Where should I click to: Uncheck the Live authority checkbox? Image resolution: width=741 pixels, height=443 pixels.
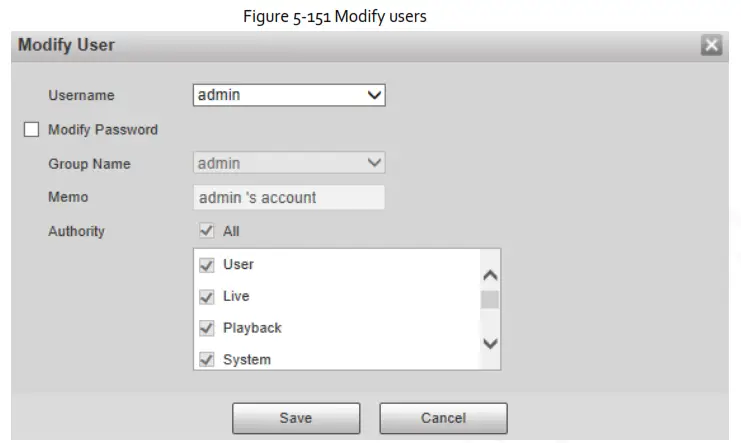click(207, 296)
